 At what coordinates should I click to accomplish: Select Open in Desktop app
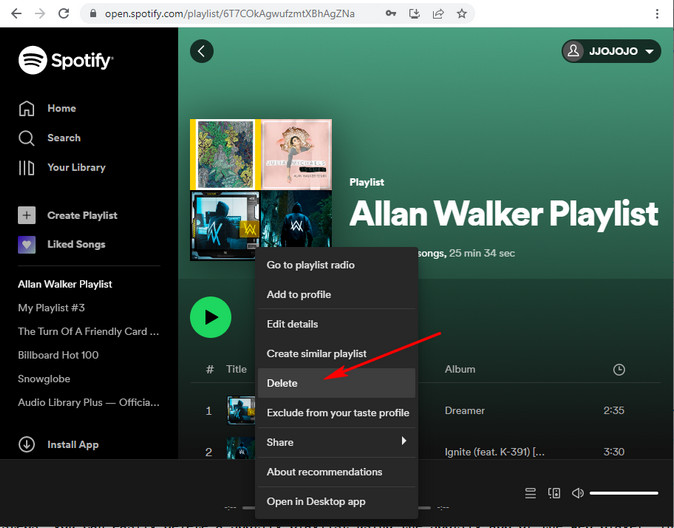pos(337,502)
